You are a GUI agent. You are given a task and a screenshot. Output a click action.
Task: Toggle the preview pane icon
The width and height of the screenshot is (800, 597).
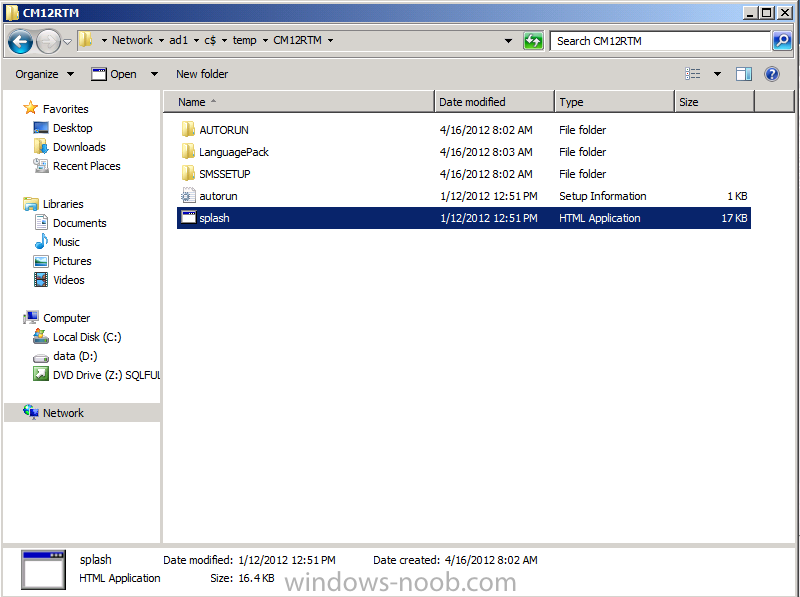point(744,74)
